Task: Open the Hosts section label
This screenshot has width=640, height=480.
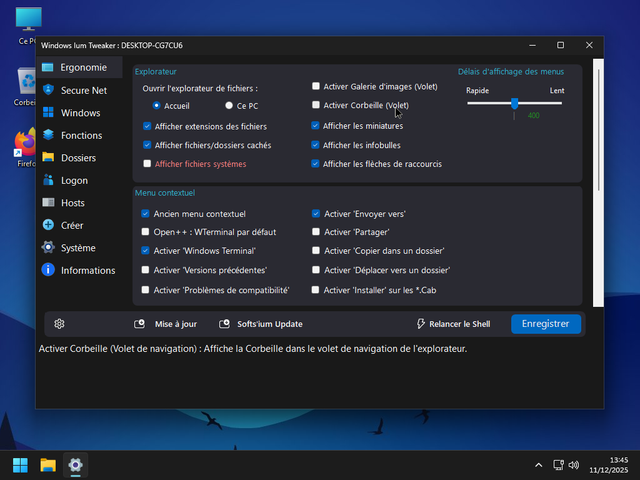Action: click(x=73, y=203)
